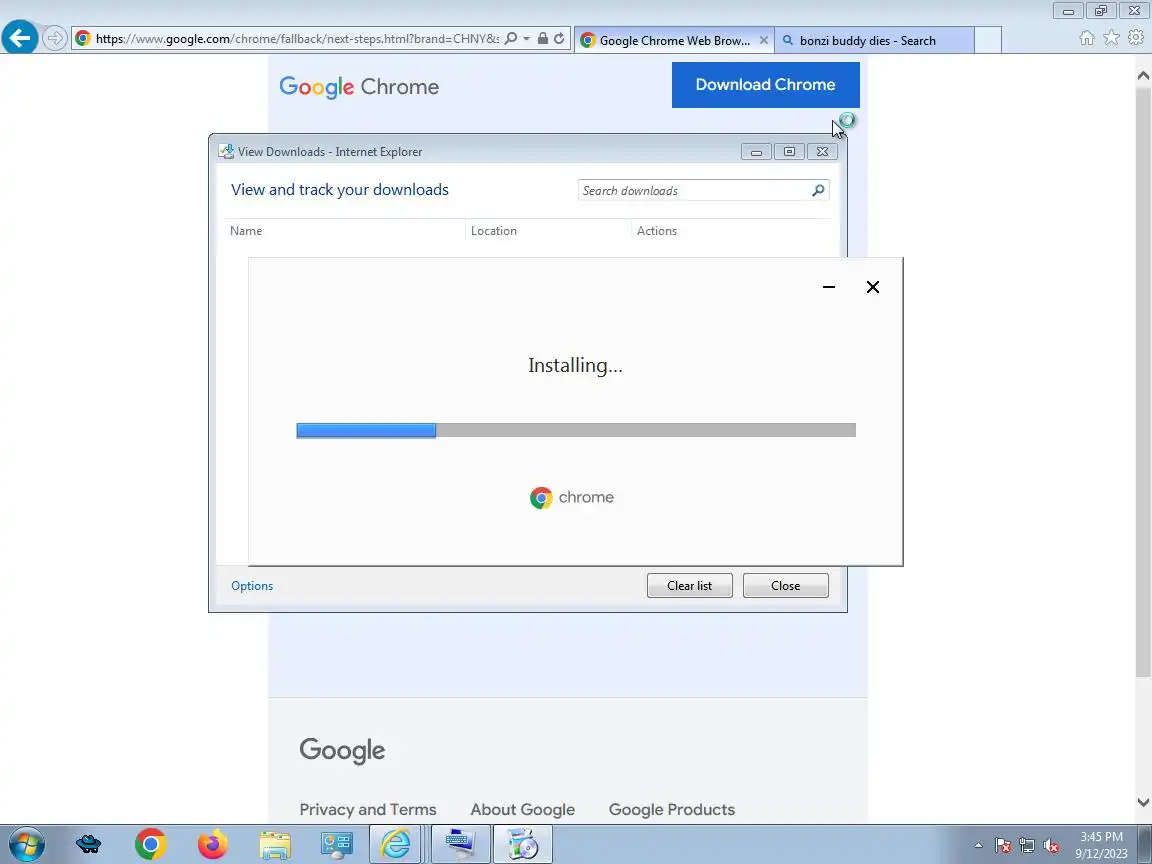Show hidden system tray icons

coord(978,846)
